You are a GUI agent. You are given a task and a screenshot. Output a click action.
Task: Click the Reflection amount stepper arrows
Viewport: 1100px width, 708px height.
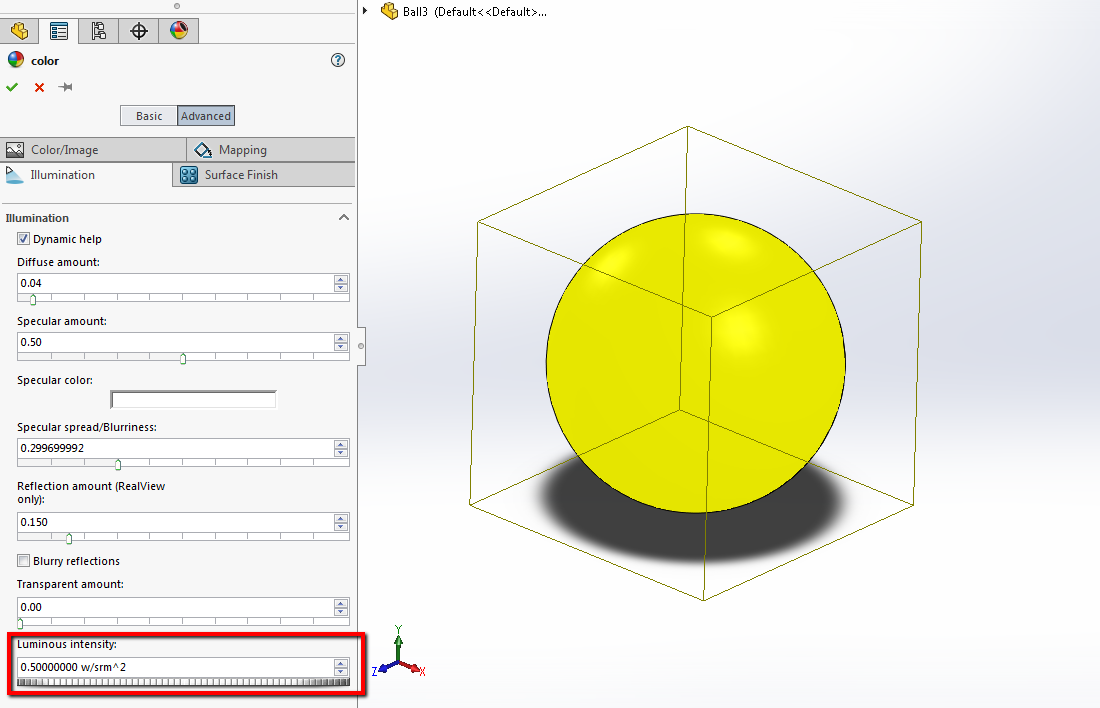click(341, 522)
